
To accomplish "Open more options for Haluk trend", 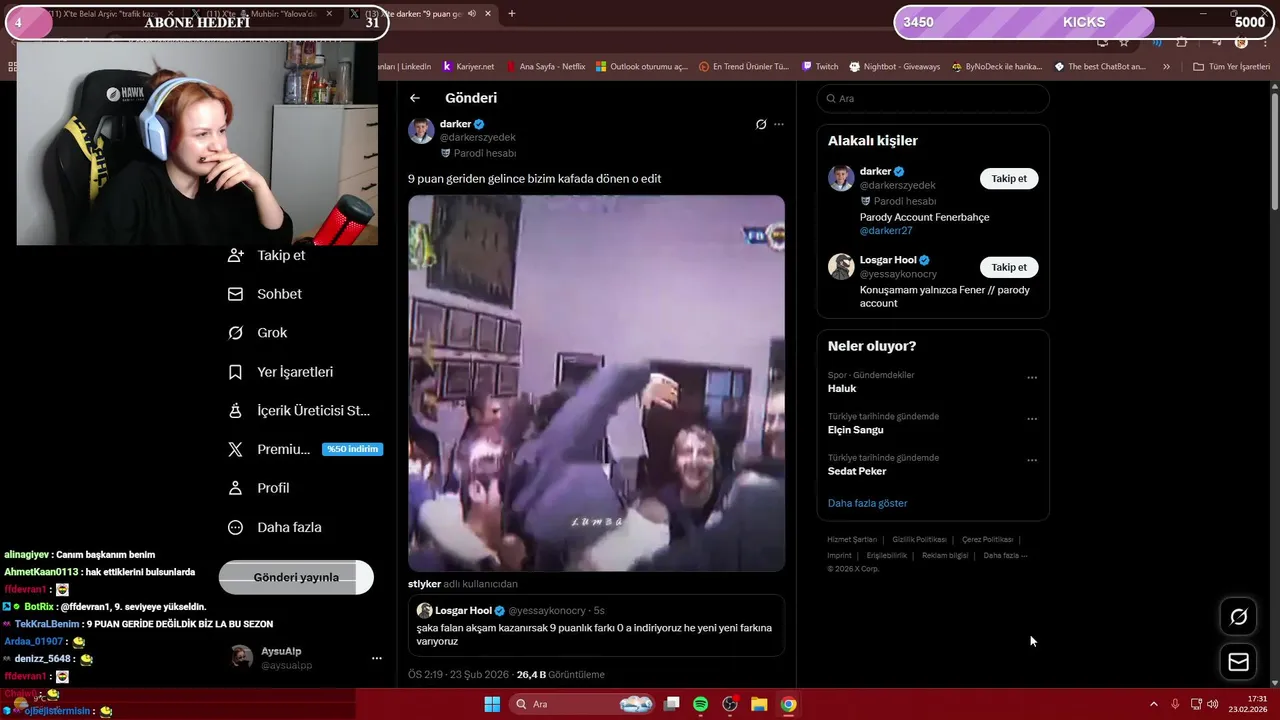I will pos(1032,378).
